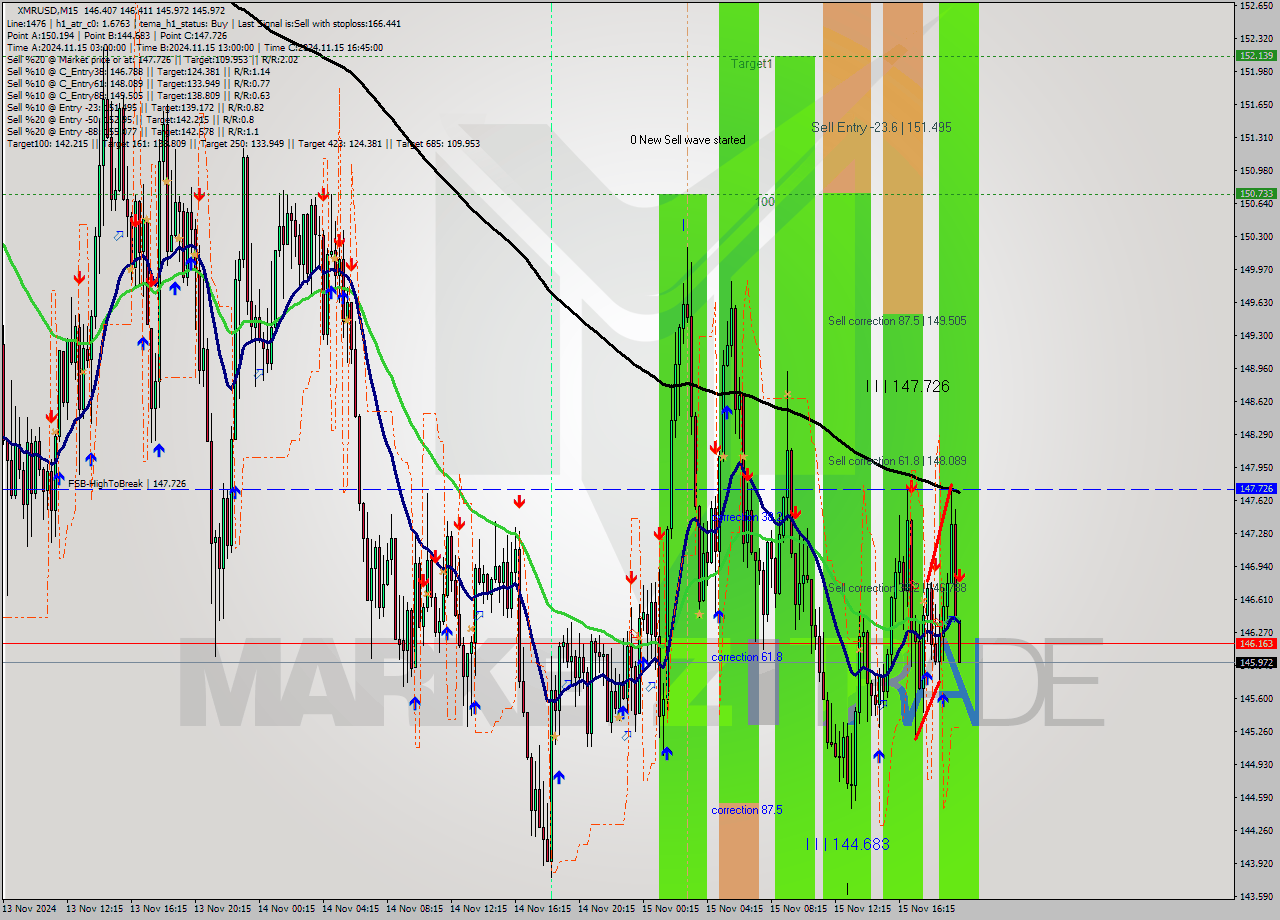Click the '| | | 147.726' point label
The image size is (1280, 920).
pos(907,386)
